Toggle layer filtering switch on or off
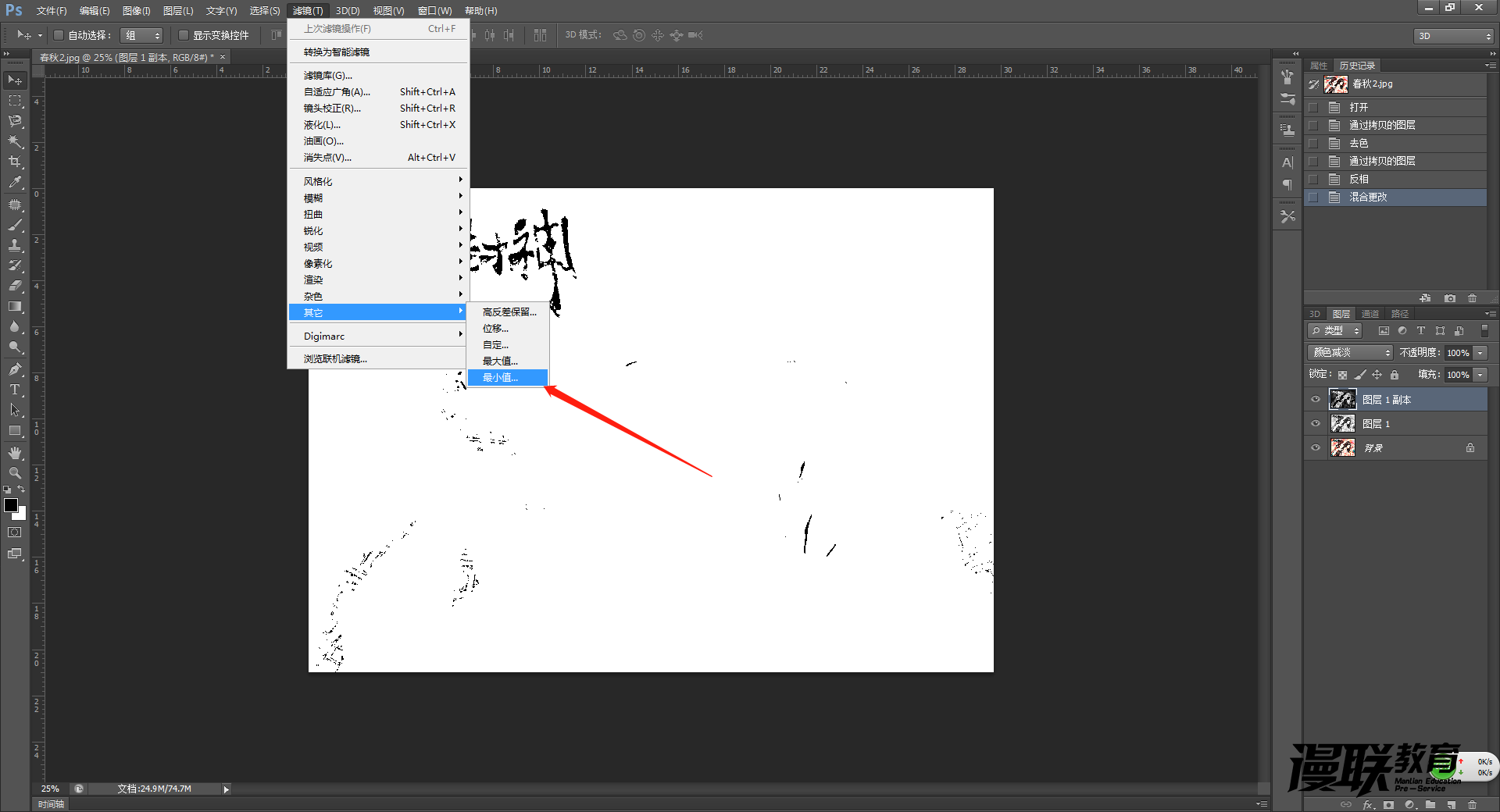Image resolution: width=1500 pixels, height=812 pixels. [x=1484, y=331]
